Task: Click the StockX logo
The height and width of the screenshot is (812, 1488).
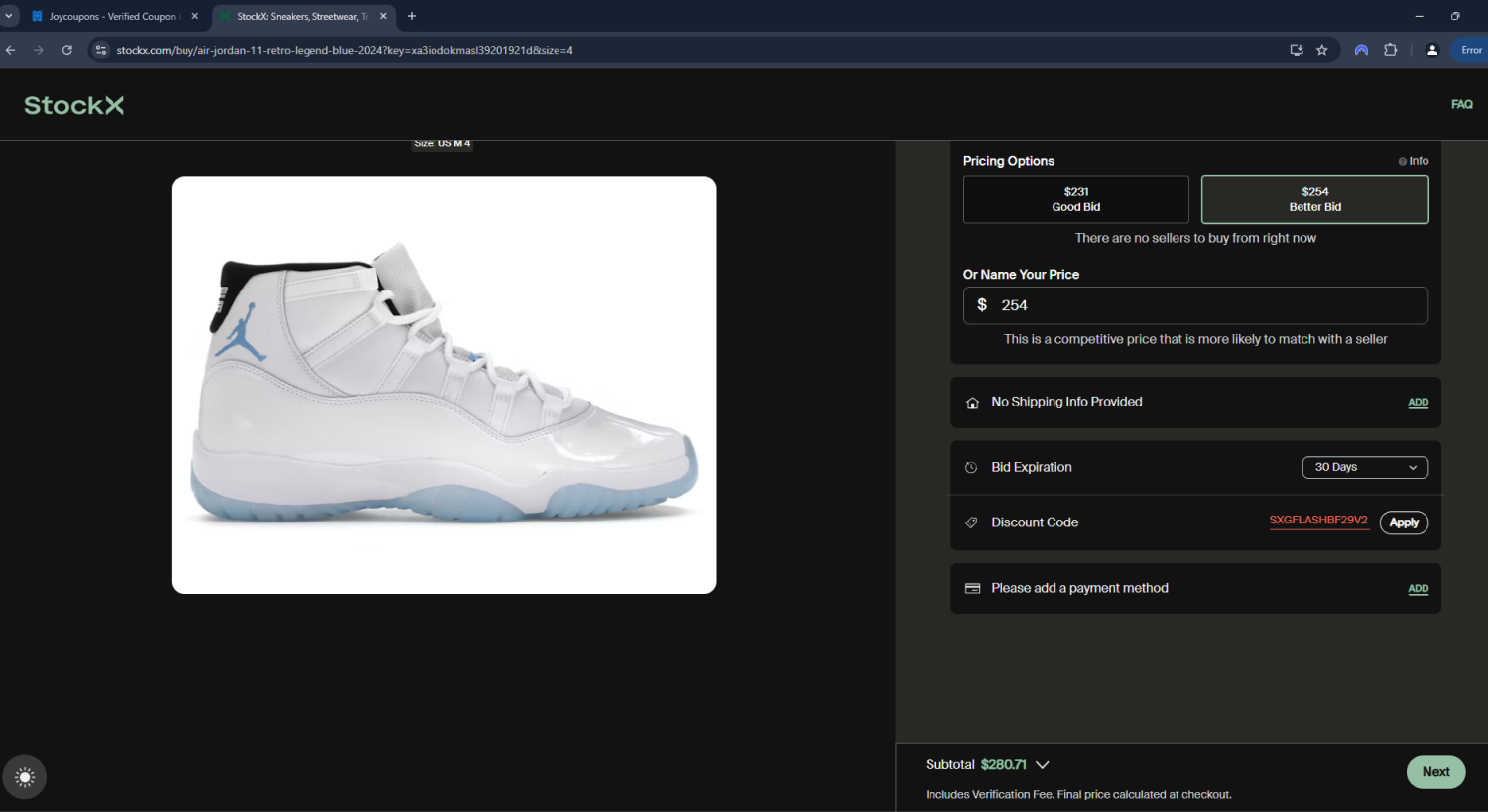Action: point(74,105)
